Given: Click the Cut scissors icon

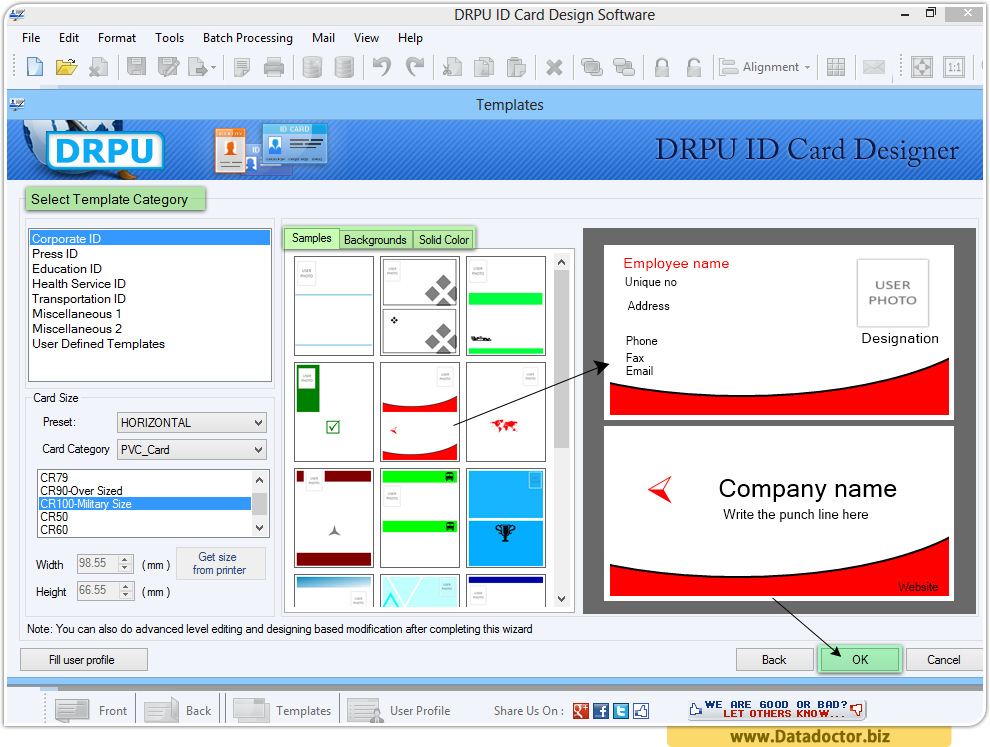Looking at the screenshot, I should click(x=451, y=66).
